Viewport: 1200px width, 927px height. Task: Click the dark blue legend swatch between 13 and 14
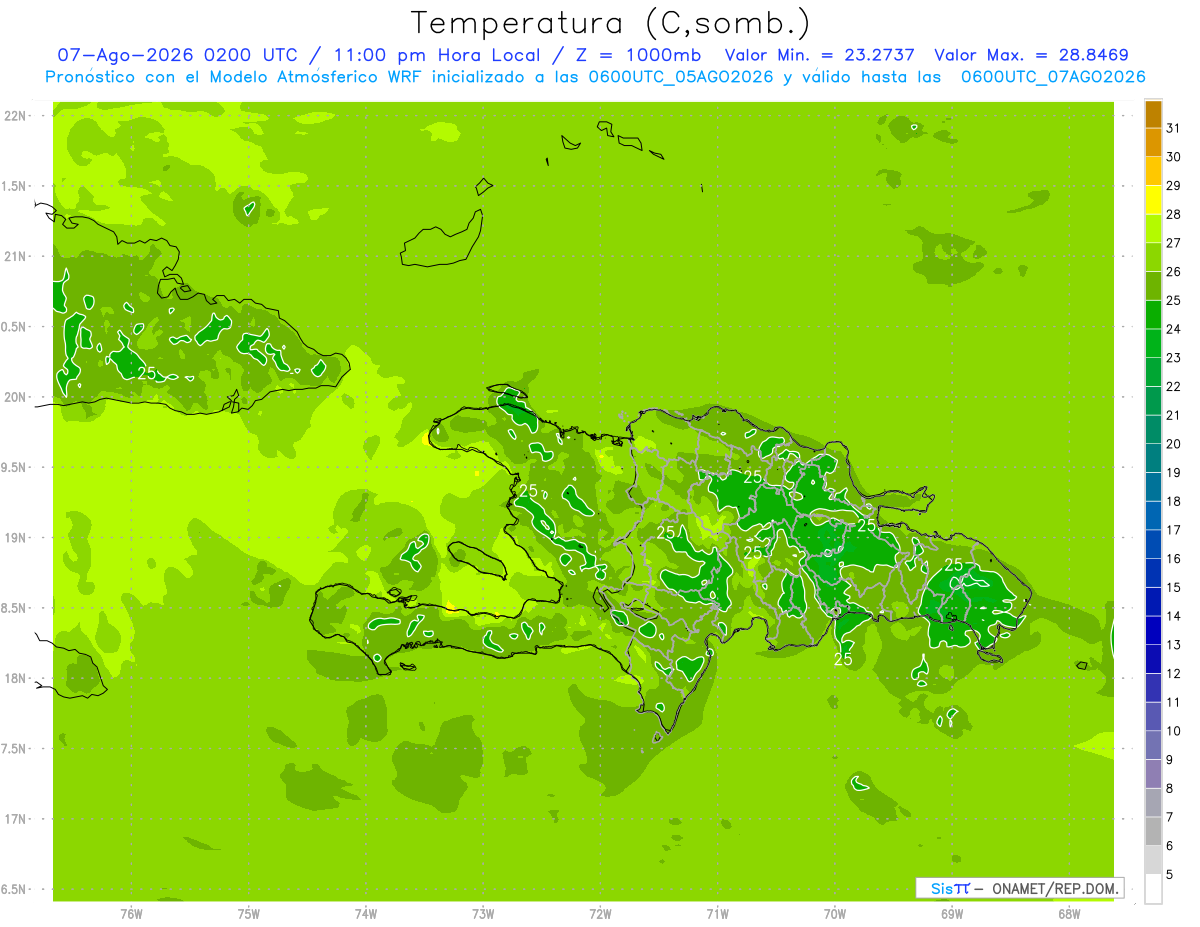(x=1153, y=630)
